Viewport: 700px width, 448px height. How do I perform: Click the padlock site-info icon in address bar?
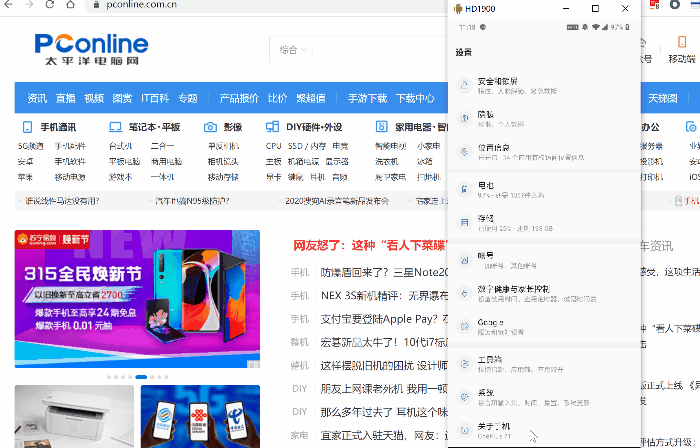96,5
